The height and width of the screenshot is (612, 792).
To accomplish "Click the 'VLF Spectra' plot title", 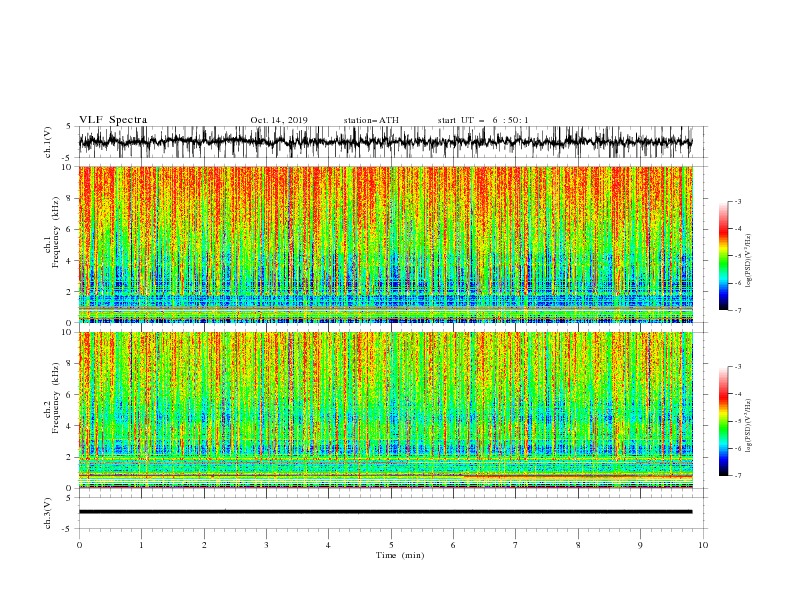I will 113,120.
